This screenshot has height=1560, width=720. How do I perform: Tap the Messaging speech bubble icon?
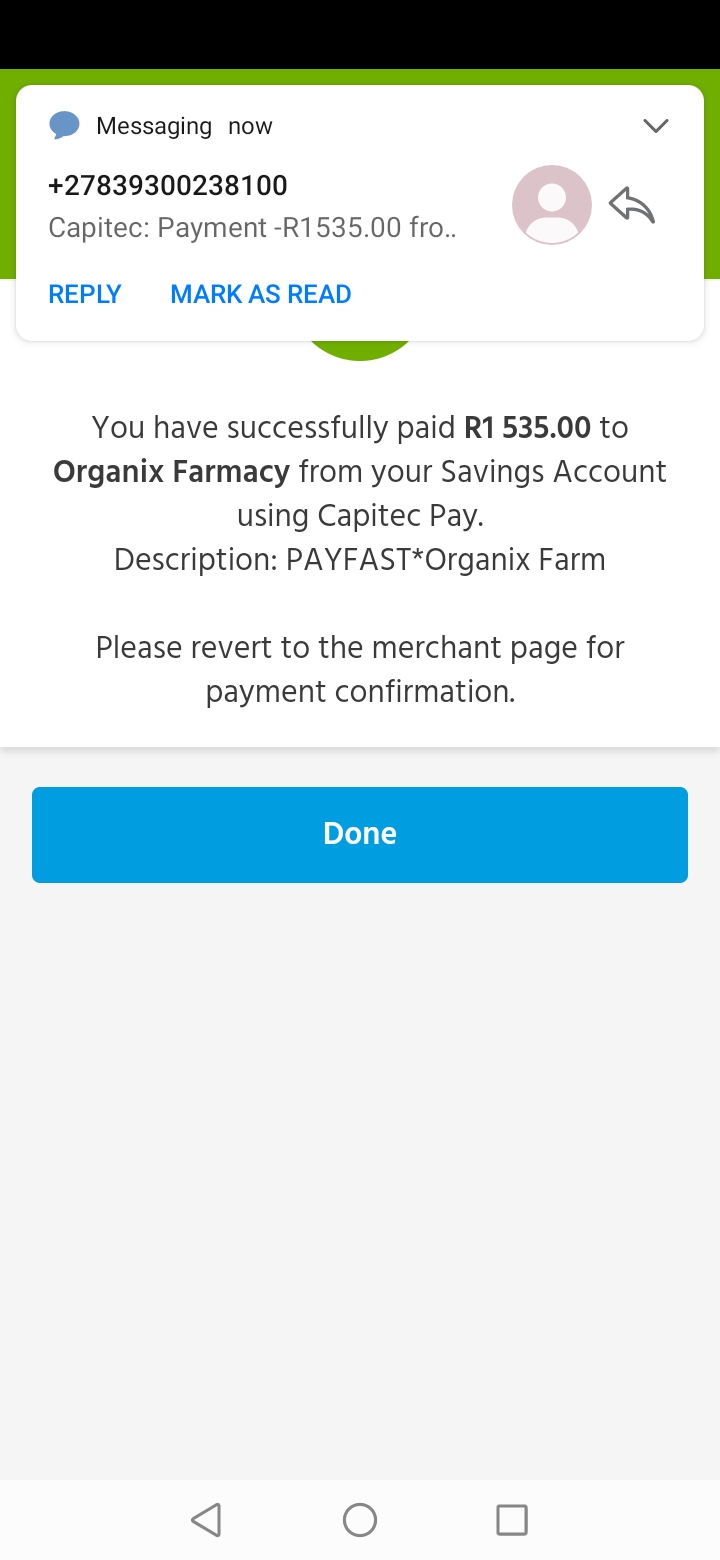[64, 126]
